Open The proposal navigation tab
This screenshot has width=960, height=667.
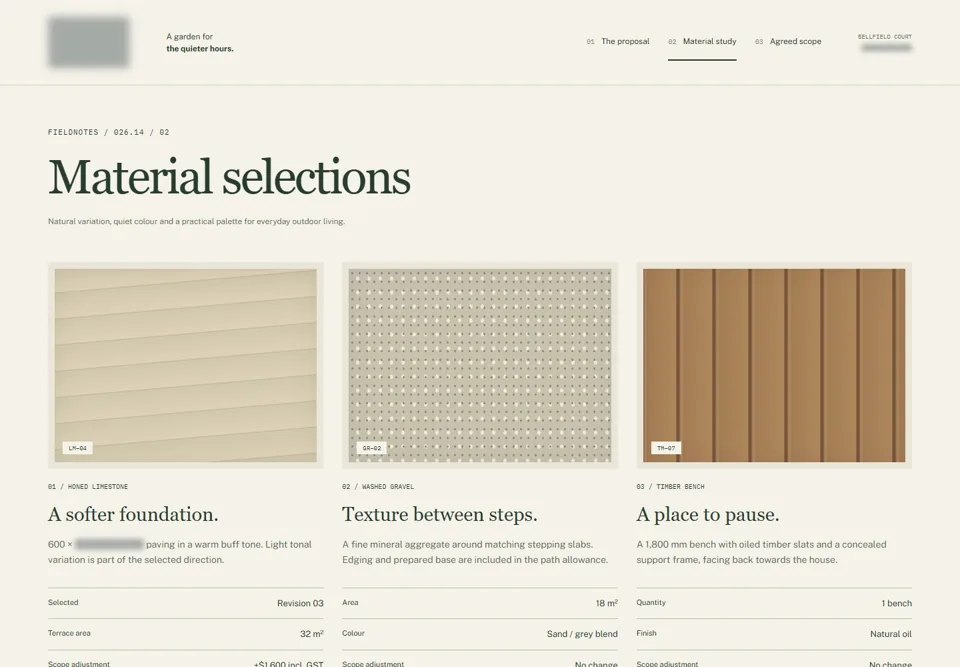coord(618,42)
